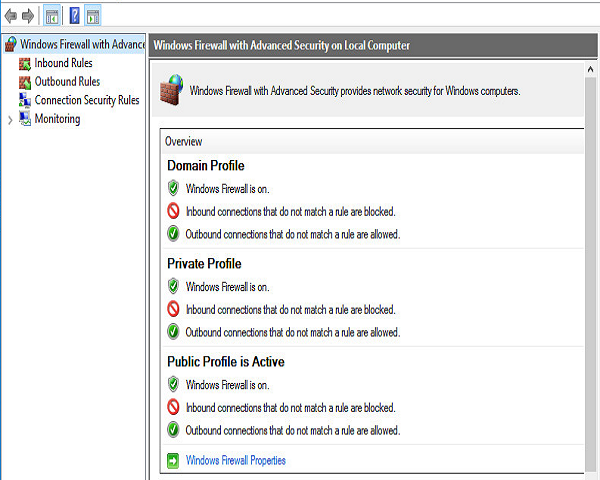
Task: Select the Outbound Rules node
Action: point(59,82)
